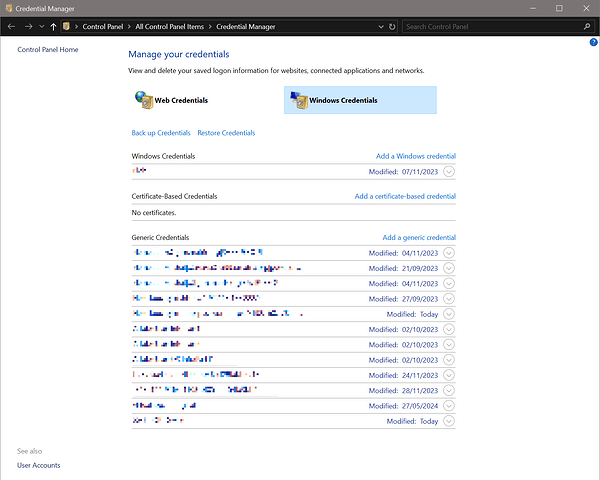Image resolution: width=600 pixels, height=480 pixels.
Task: Click the search magnifier icon
Action: tap(587, 26)
